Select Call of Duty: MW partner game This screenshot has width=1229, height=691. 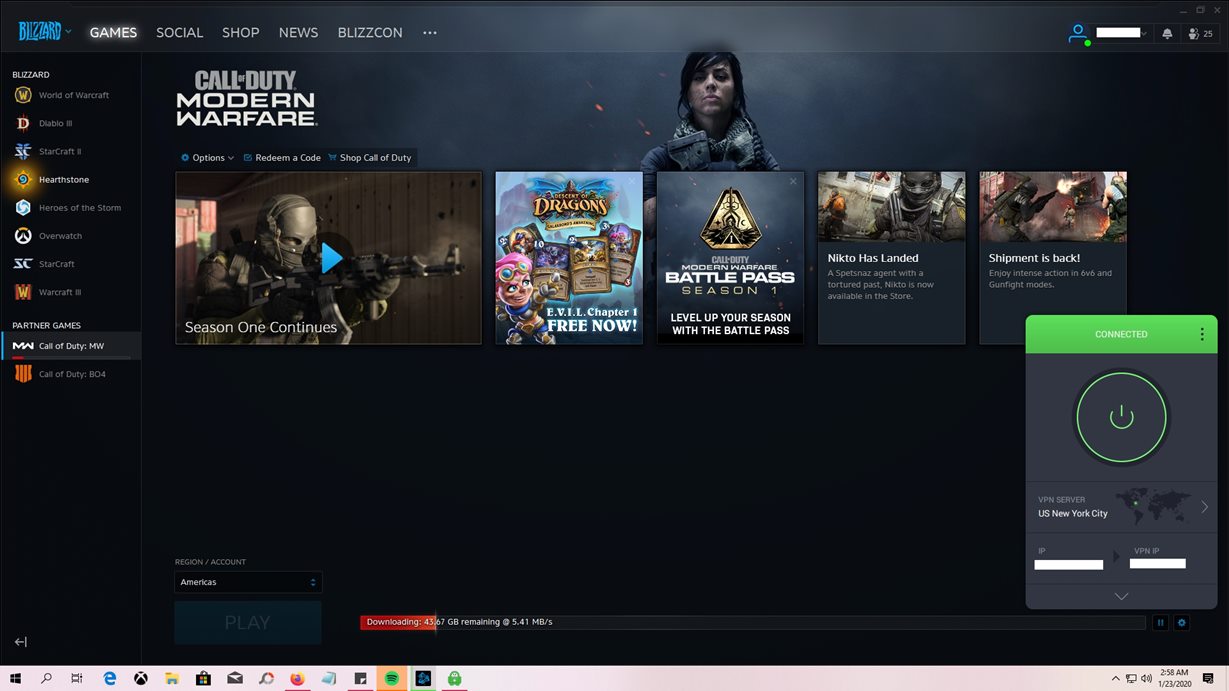tap(70, 346)
